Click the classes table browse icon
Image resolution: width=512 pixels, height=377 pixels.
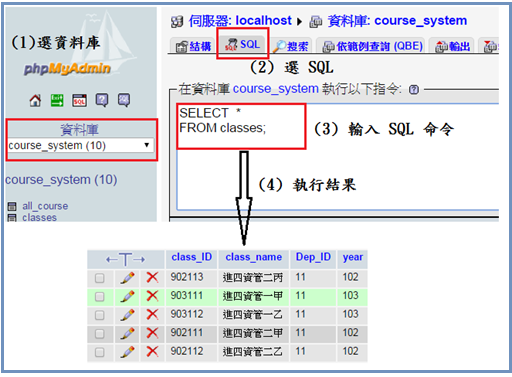(12, 218)
